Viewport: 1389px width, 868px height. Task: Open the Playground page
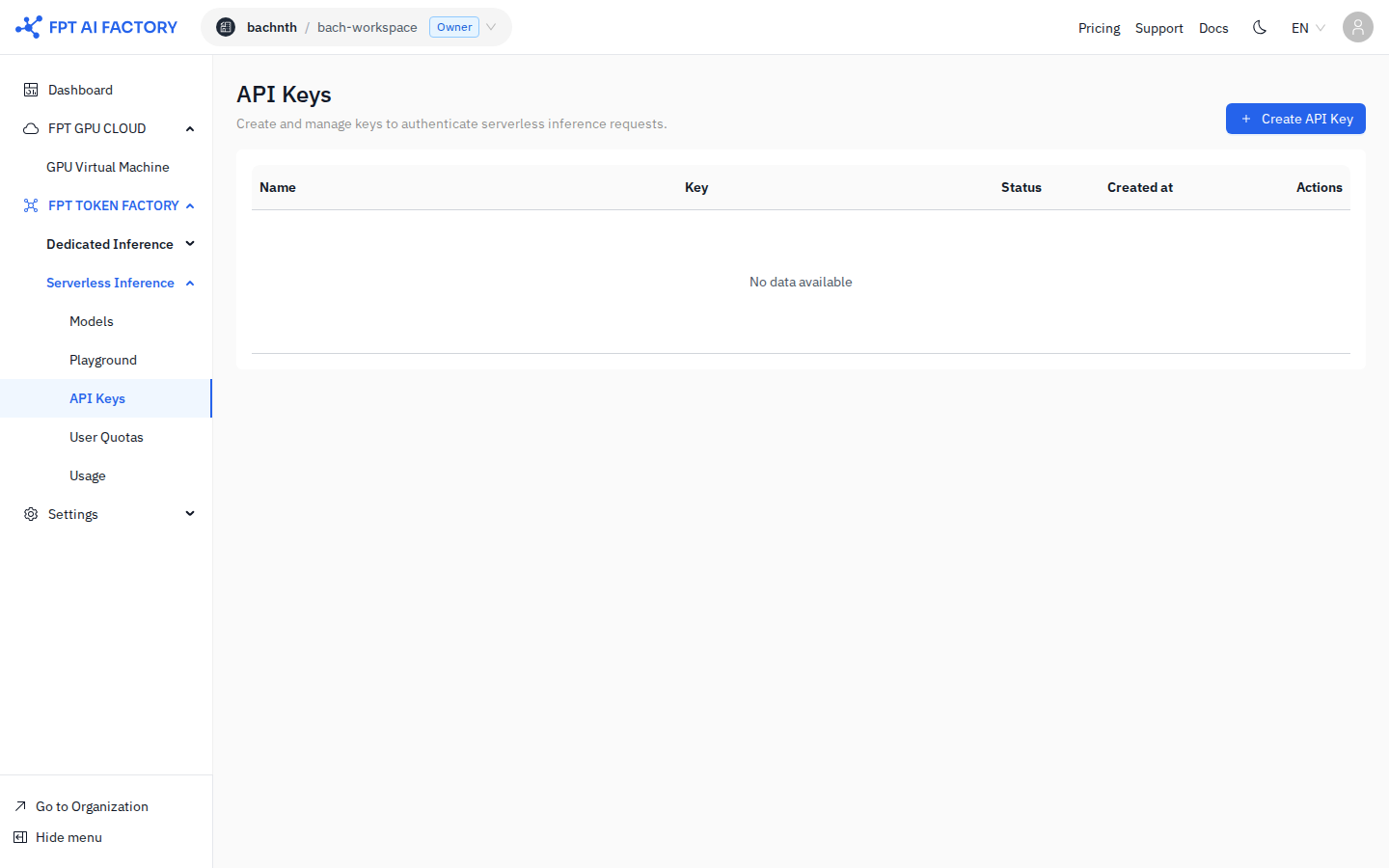click(106, 360)
